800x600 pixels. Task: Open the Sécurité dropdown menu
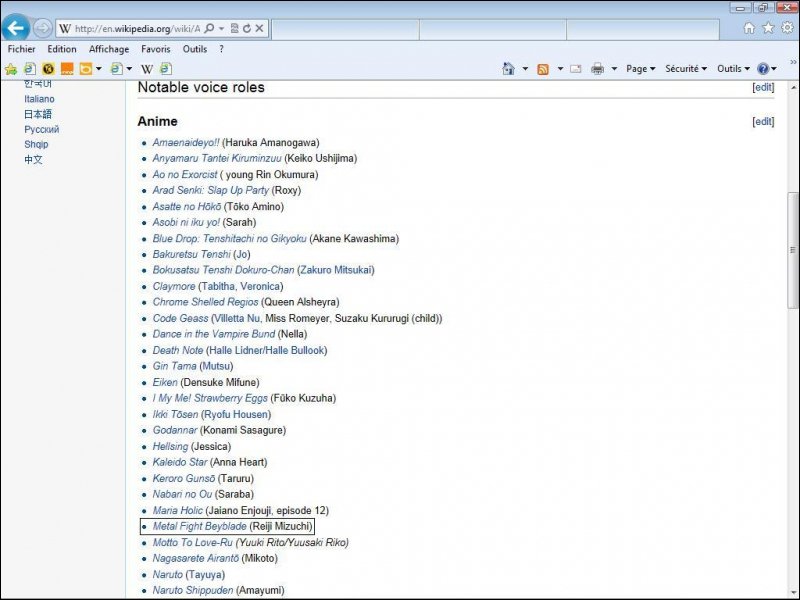click(686, 68)
